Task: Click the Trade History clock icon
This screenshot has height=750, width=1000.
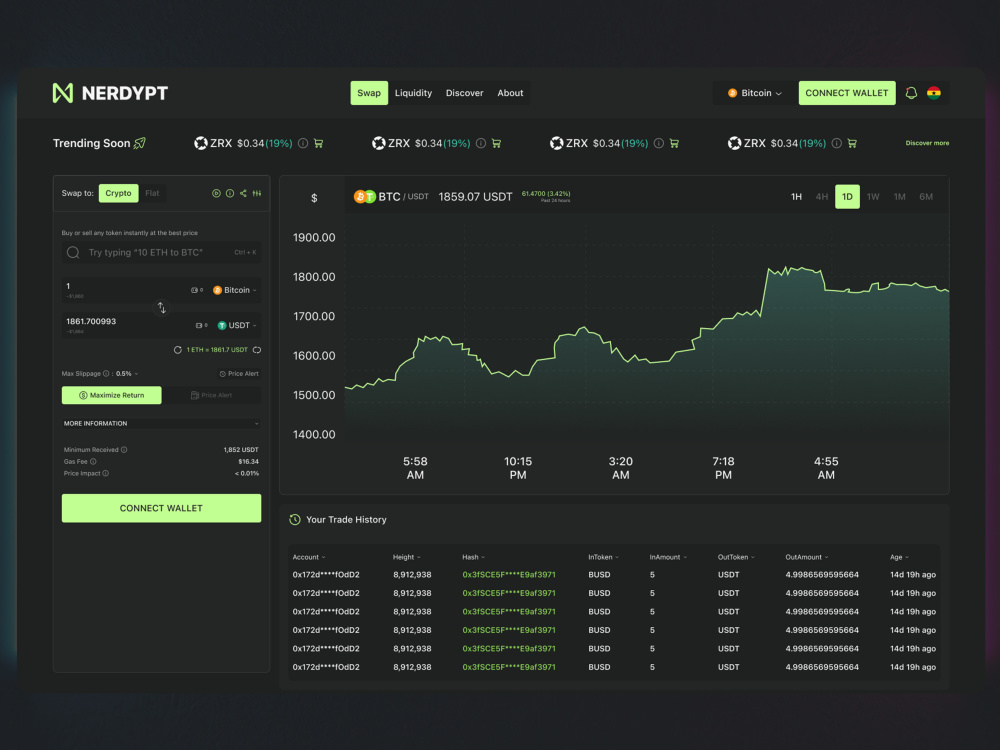Action: pos(295,520)
